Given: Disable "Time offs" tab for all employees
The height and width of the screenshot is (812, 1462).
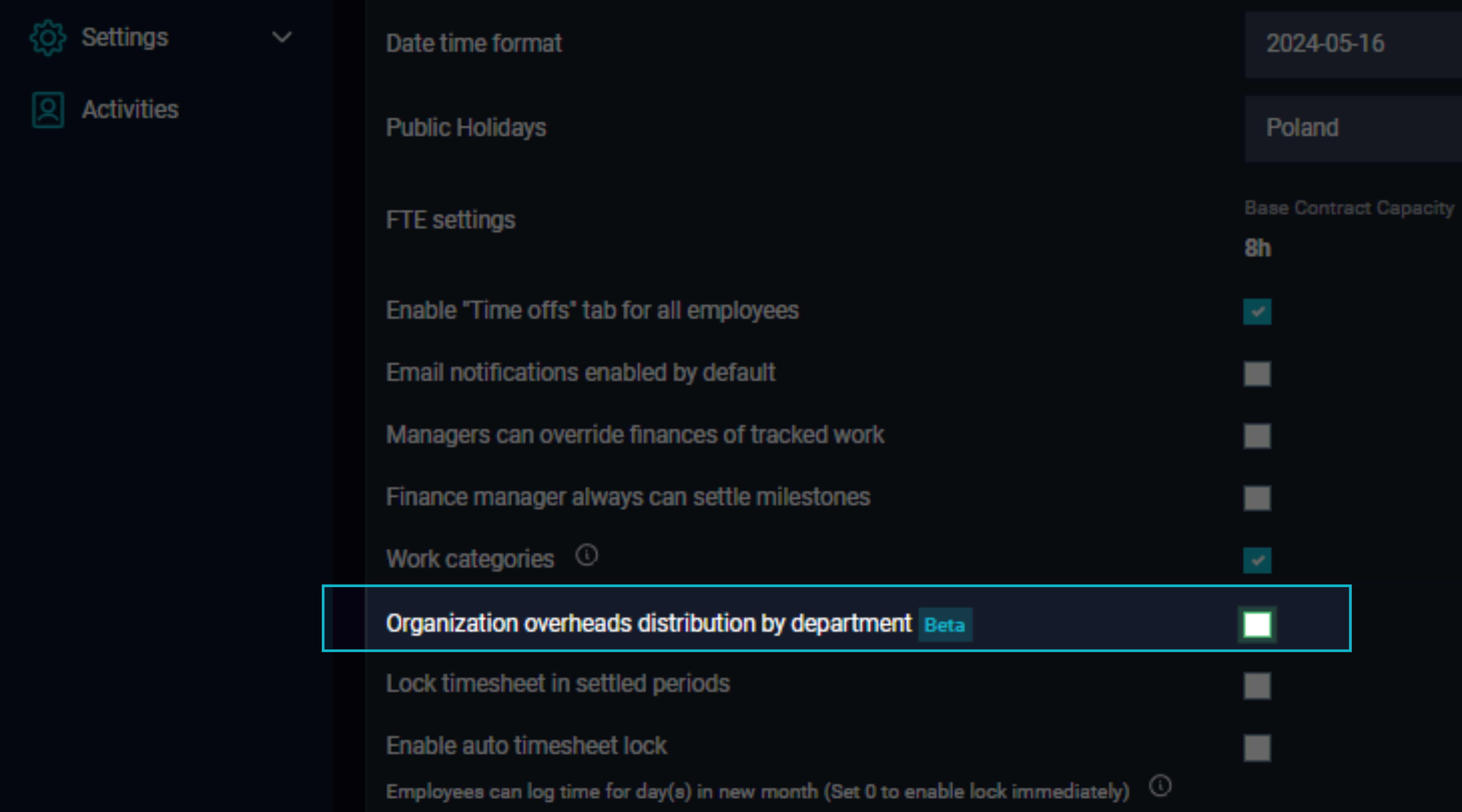Looking at the screenshot, I should [1257, 311].
